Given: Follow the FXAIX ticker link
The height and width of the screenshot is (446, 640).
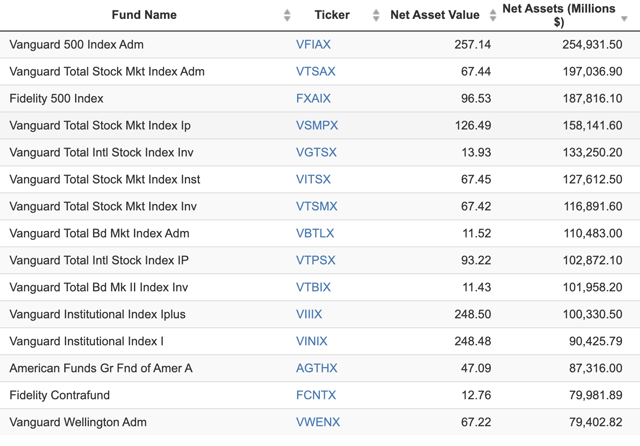Looking at the screenshot, I should click(x=312, y=99).
